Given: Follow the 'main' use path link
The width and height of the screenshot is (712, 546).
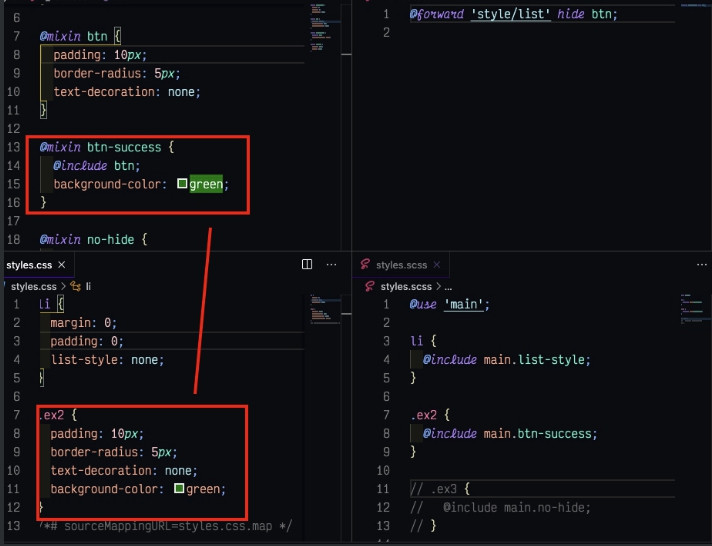Looking at the screenshot, I should point(464,304).
